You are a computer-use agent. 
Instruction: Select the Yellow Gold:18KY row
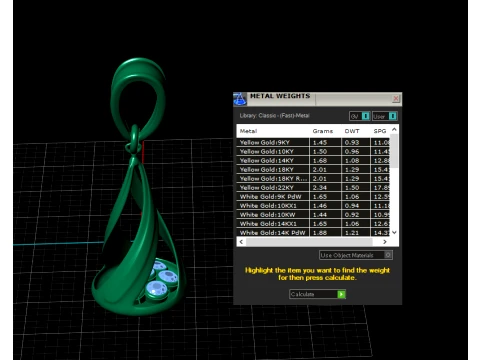(x=313, y=169)
